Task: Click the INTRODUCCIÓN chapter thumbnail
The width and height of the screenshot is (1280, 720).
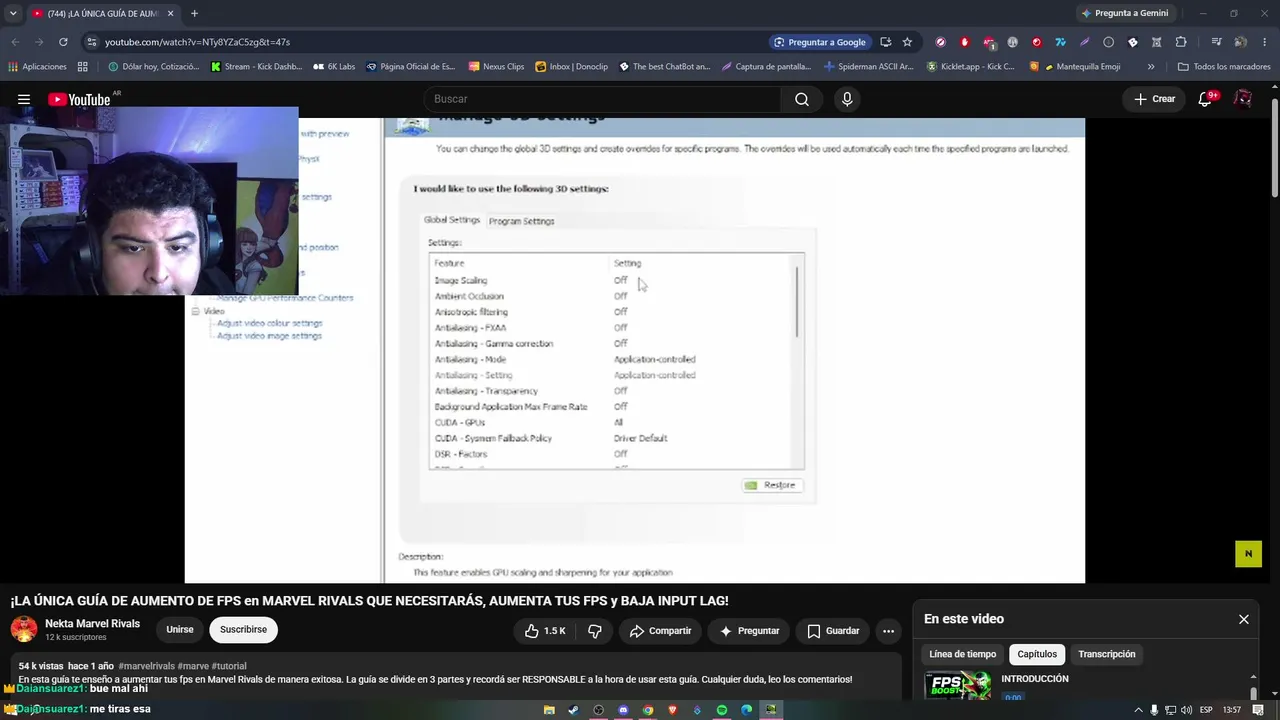Action: tap(959, 685)
